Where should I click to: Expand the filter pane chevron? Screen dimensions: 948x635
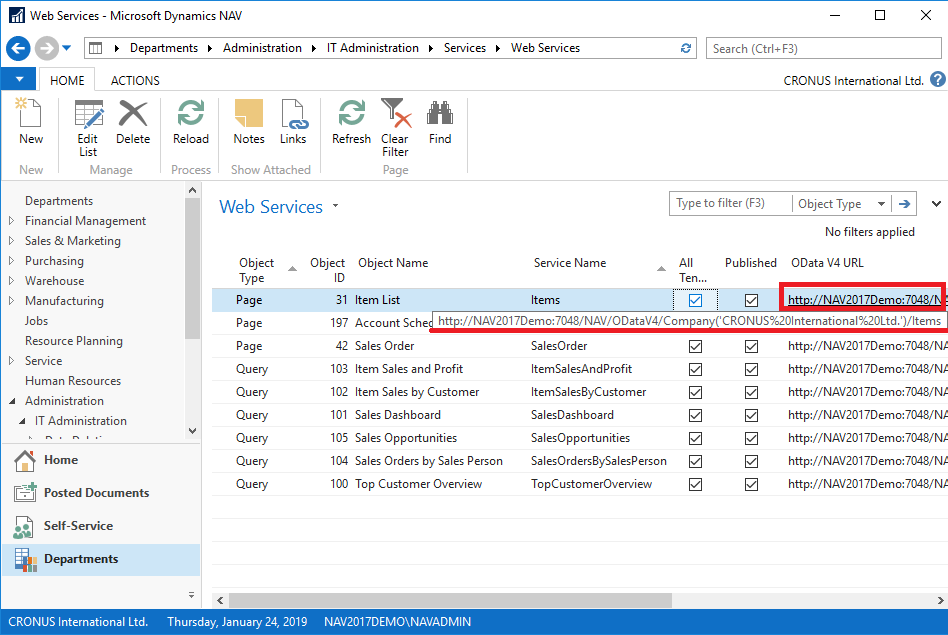pyautogui.click(x=936, y=204)
